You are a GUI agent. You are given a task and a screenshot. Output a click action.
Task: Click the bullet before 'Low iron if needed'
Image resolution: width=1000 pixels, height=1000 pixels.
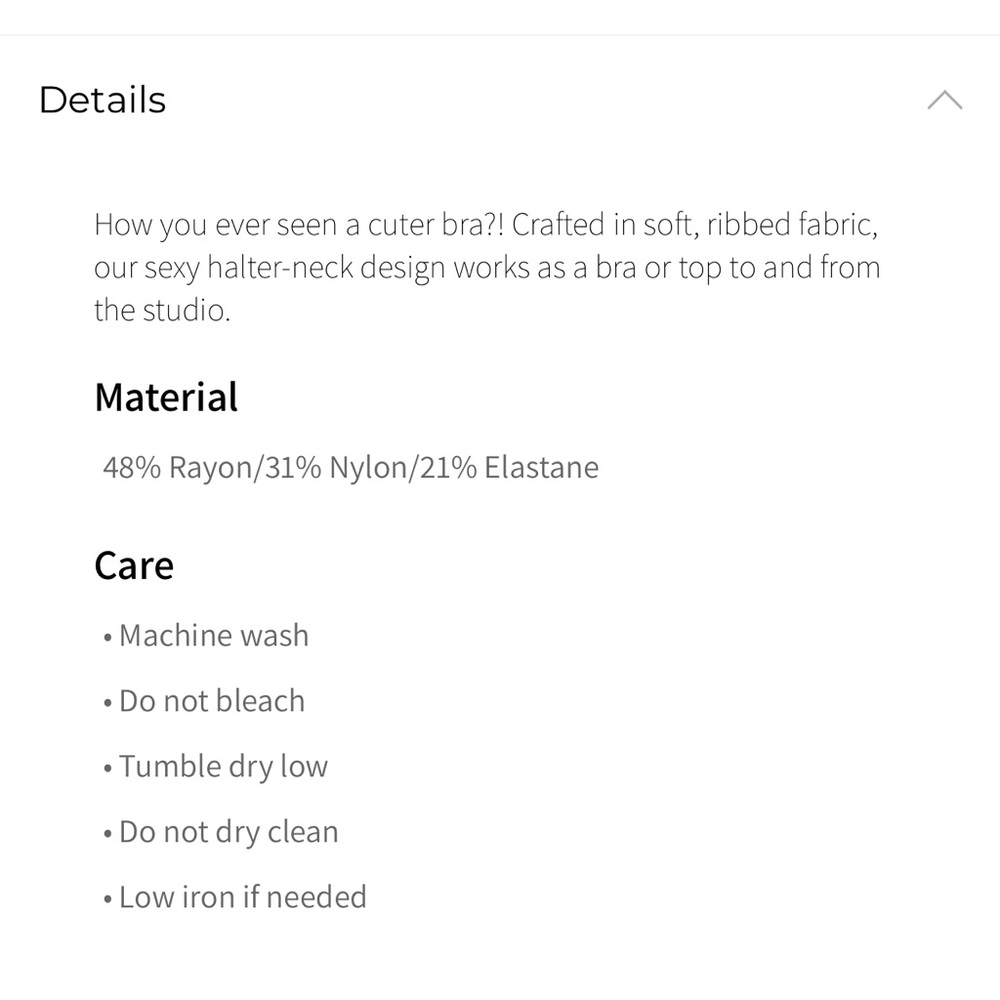tap(107, 899)
